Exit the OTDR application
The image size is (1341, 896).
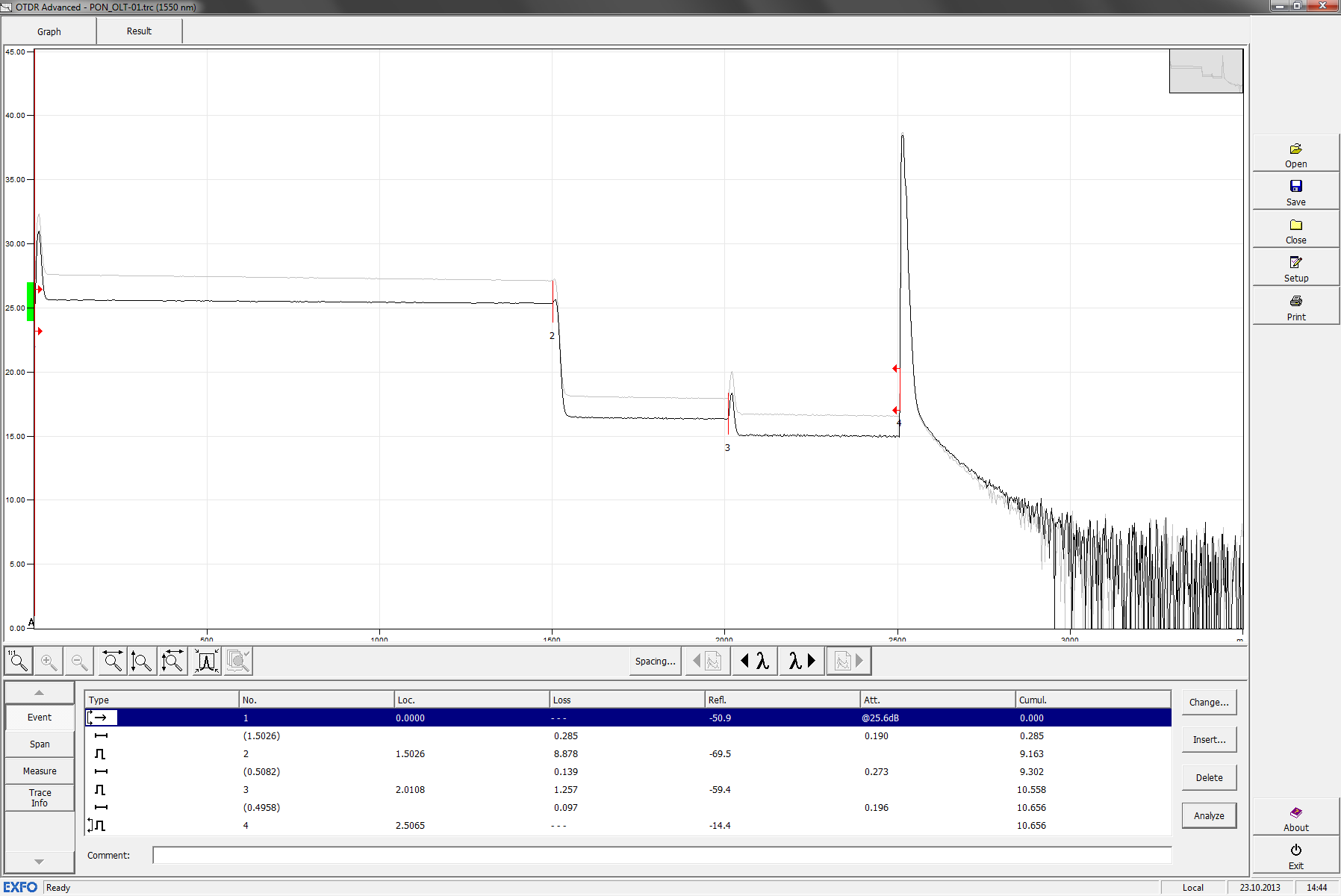1296,856
